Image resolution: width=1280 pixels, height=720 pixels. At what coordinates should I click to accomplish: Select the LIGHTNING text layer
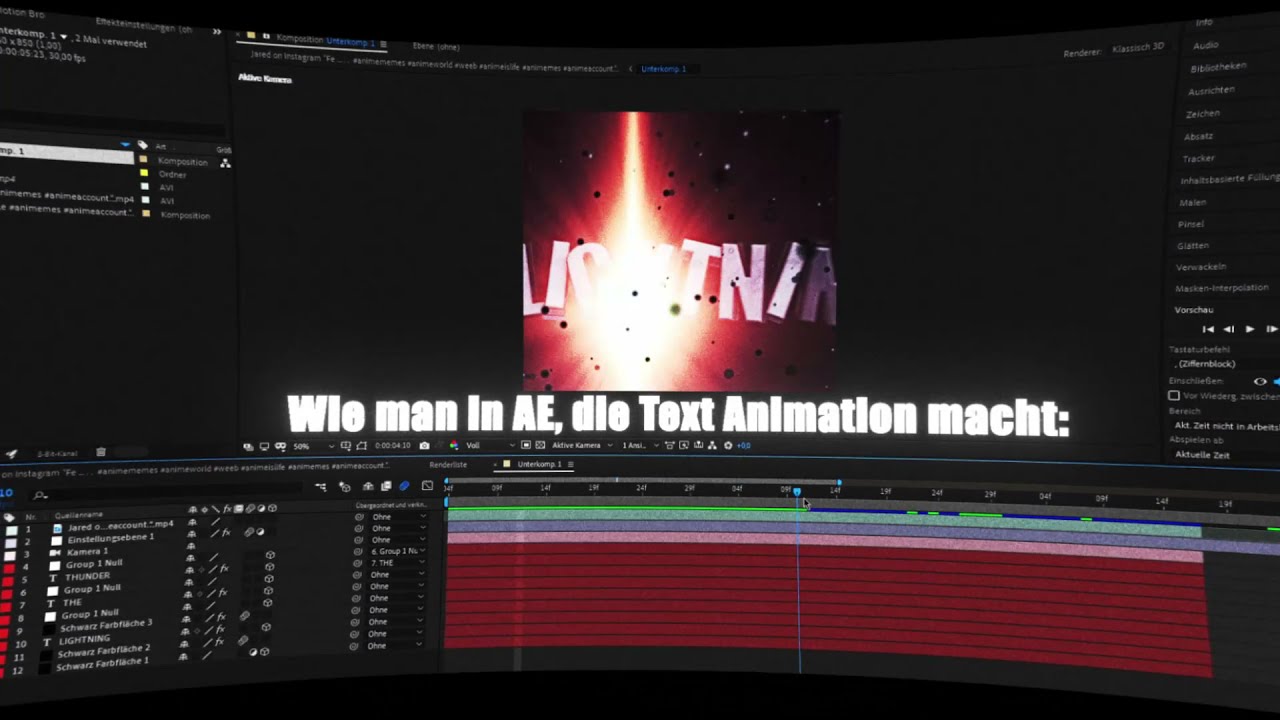point(84,639)
